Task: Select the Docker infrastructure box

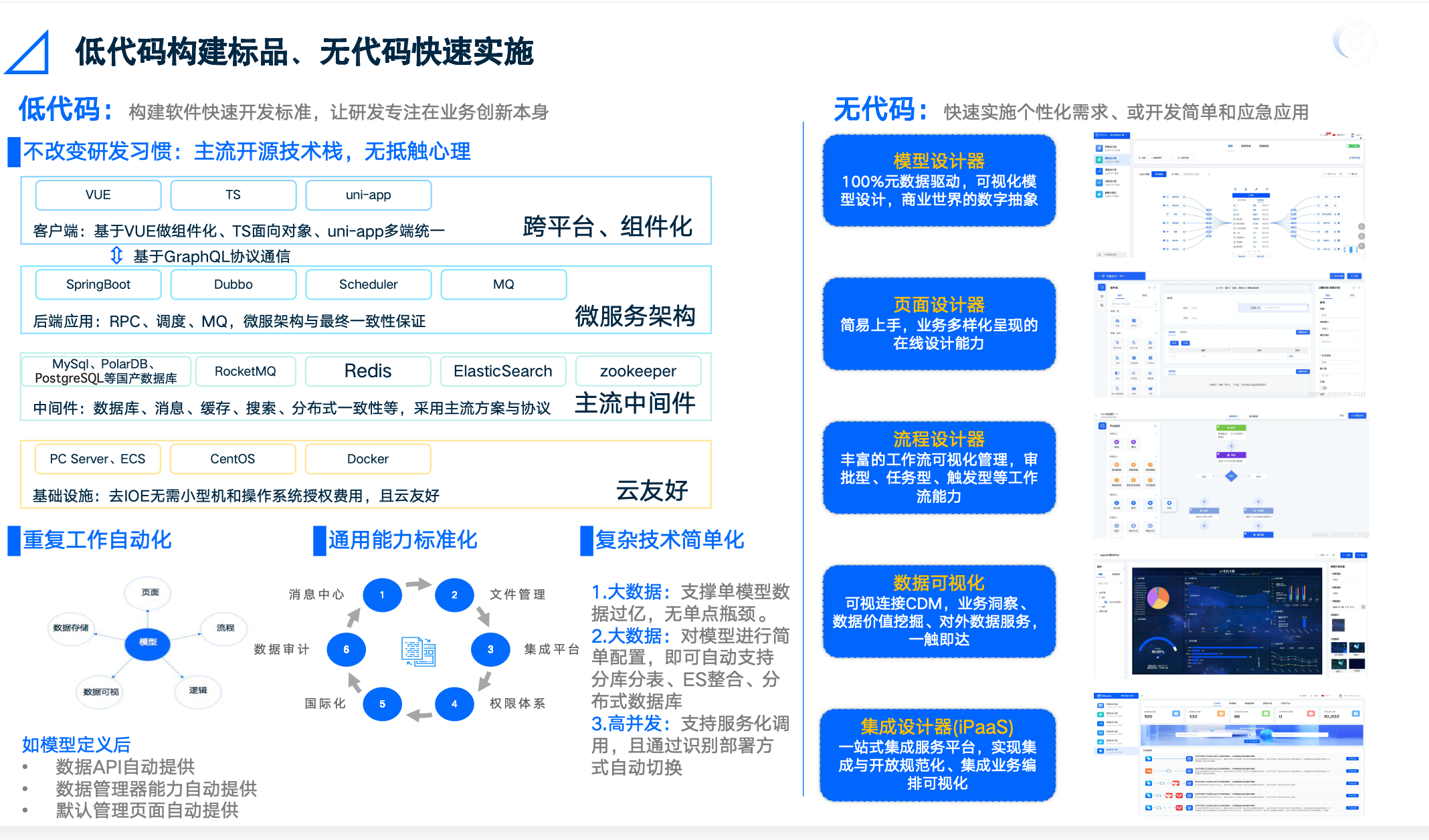Action: tap(368, 459)
